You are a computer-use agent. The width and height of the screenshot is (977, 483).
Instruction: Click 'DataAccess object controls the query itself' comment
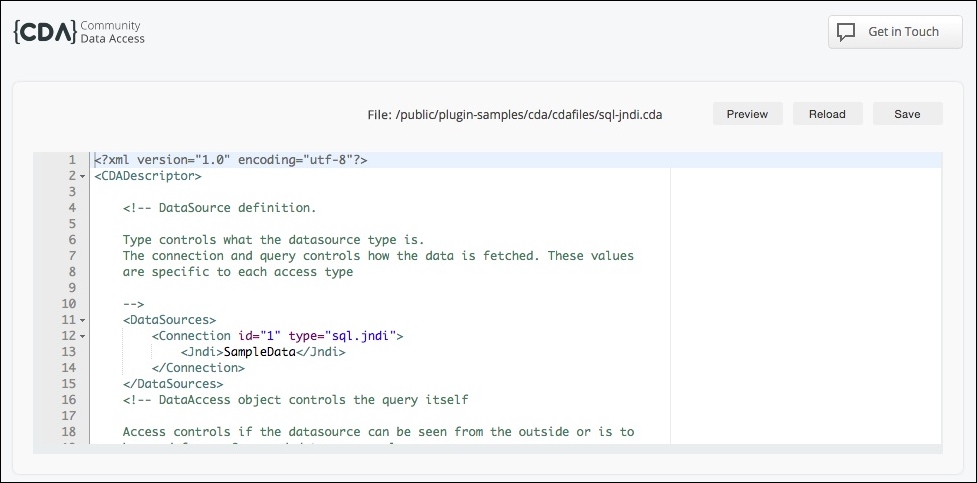(x=295, y=399)
